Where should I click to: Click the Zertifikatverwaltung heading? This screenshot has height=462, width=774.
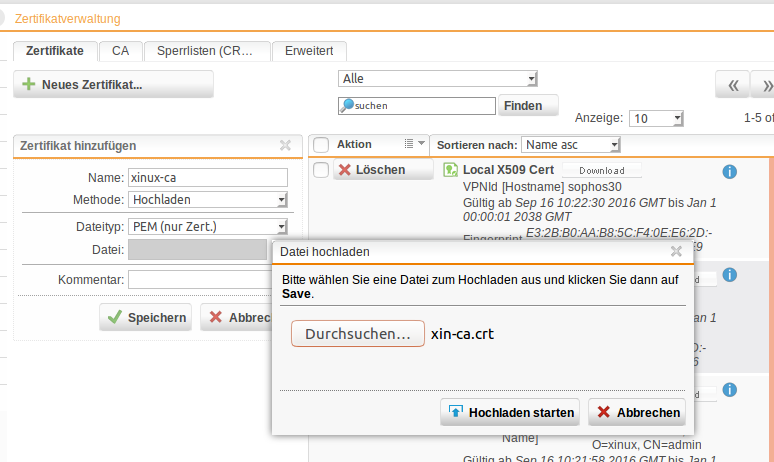coord(68,19)
